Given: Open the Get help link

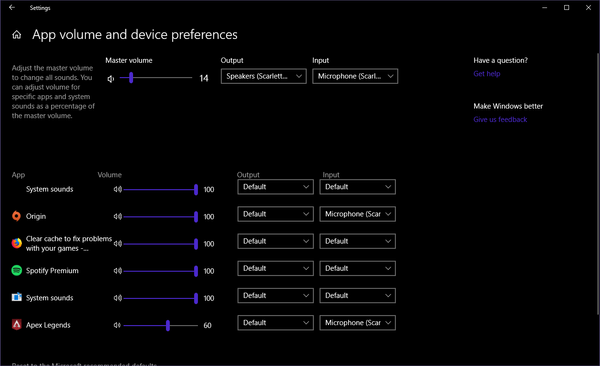Looking at the screenshot, I should tap(486, 74).
